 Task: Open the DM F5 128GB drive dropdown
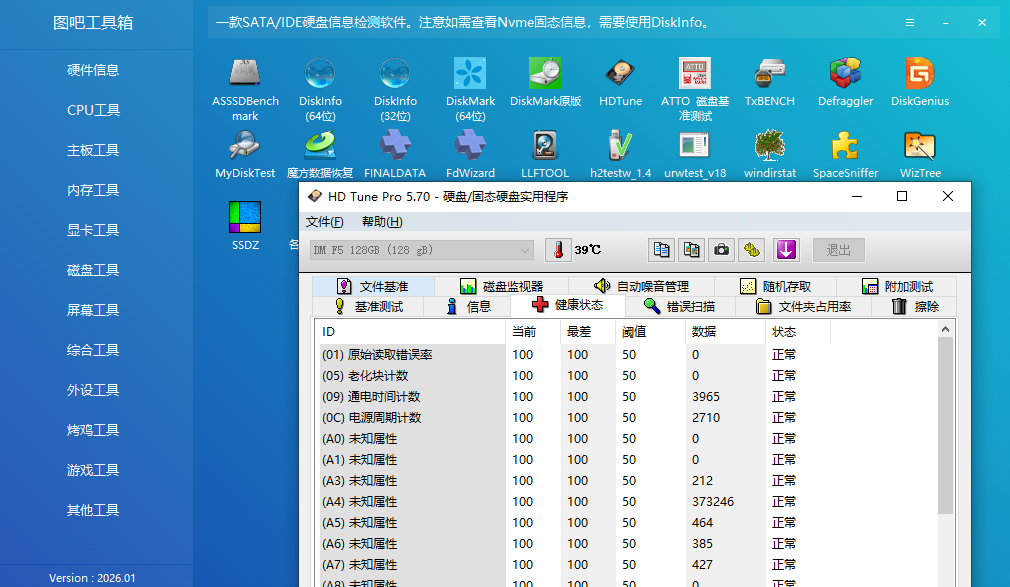click(421, 250)
